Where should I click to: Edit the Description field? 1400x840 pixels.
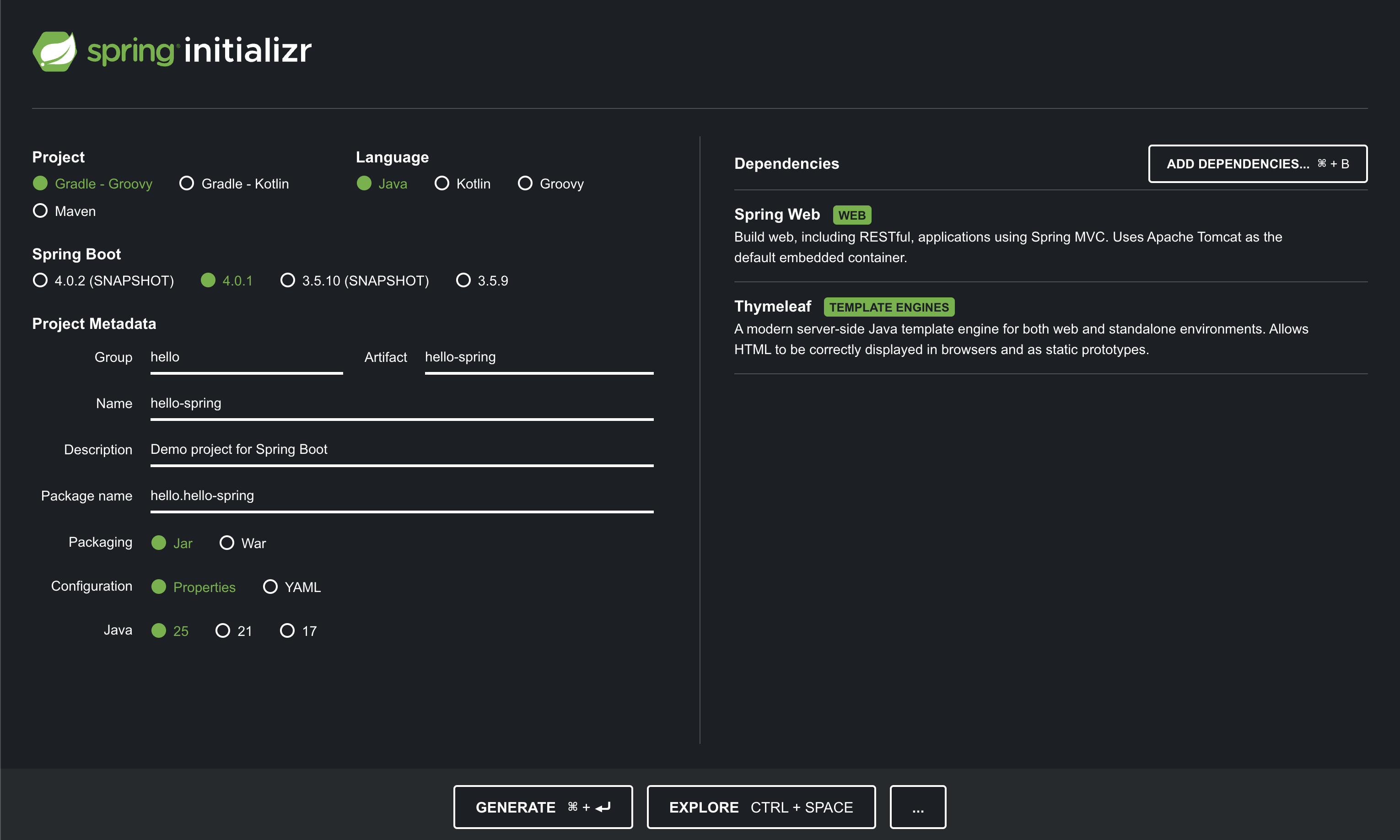pyautogui.click(x=401, y=449)
